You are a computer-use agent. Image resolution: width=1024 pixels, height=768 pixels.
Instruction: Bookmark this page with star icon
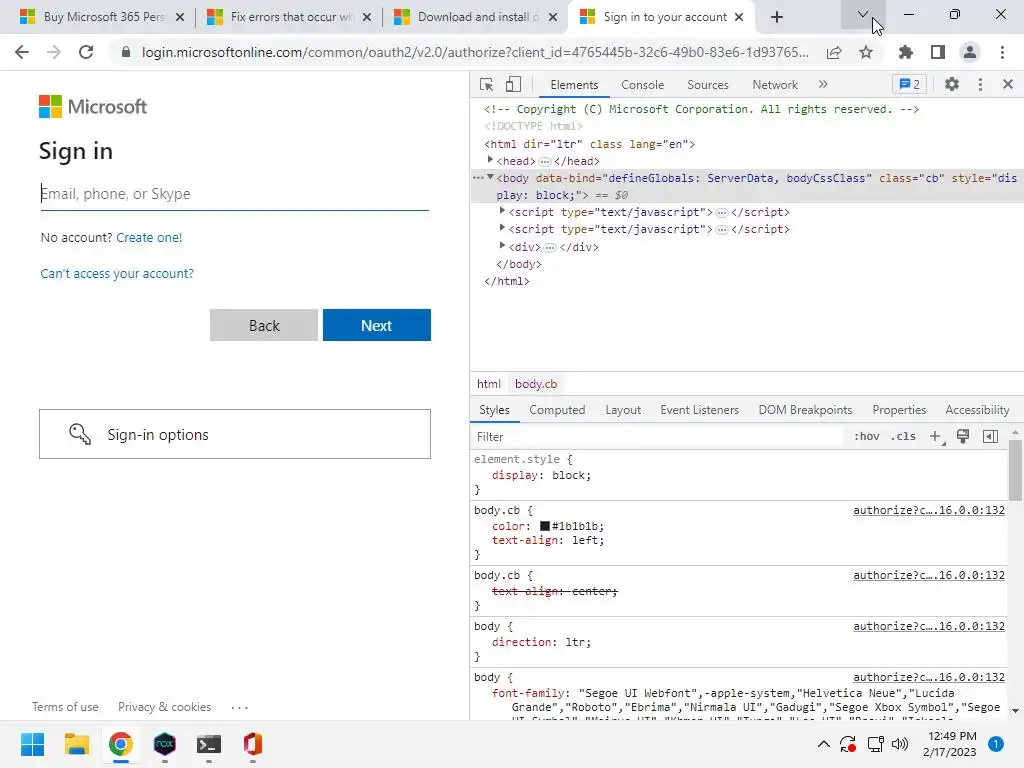pos(866,52)
